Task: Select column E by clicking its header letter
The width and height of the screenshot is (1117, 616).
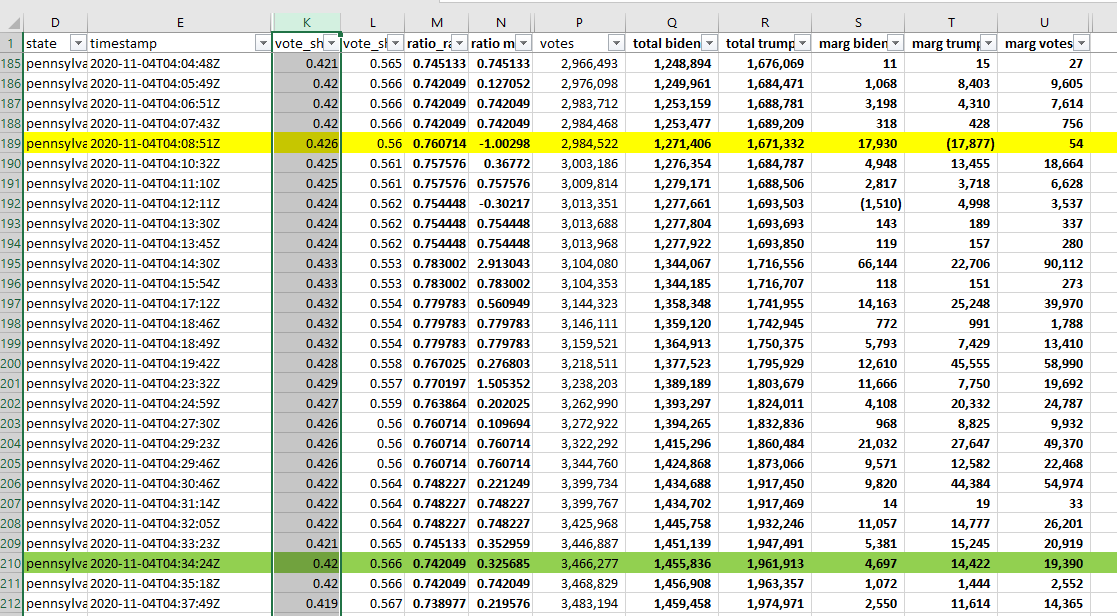Action: point(180,22)
